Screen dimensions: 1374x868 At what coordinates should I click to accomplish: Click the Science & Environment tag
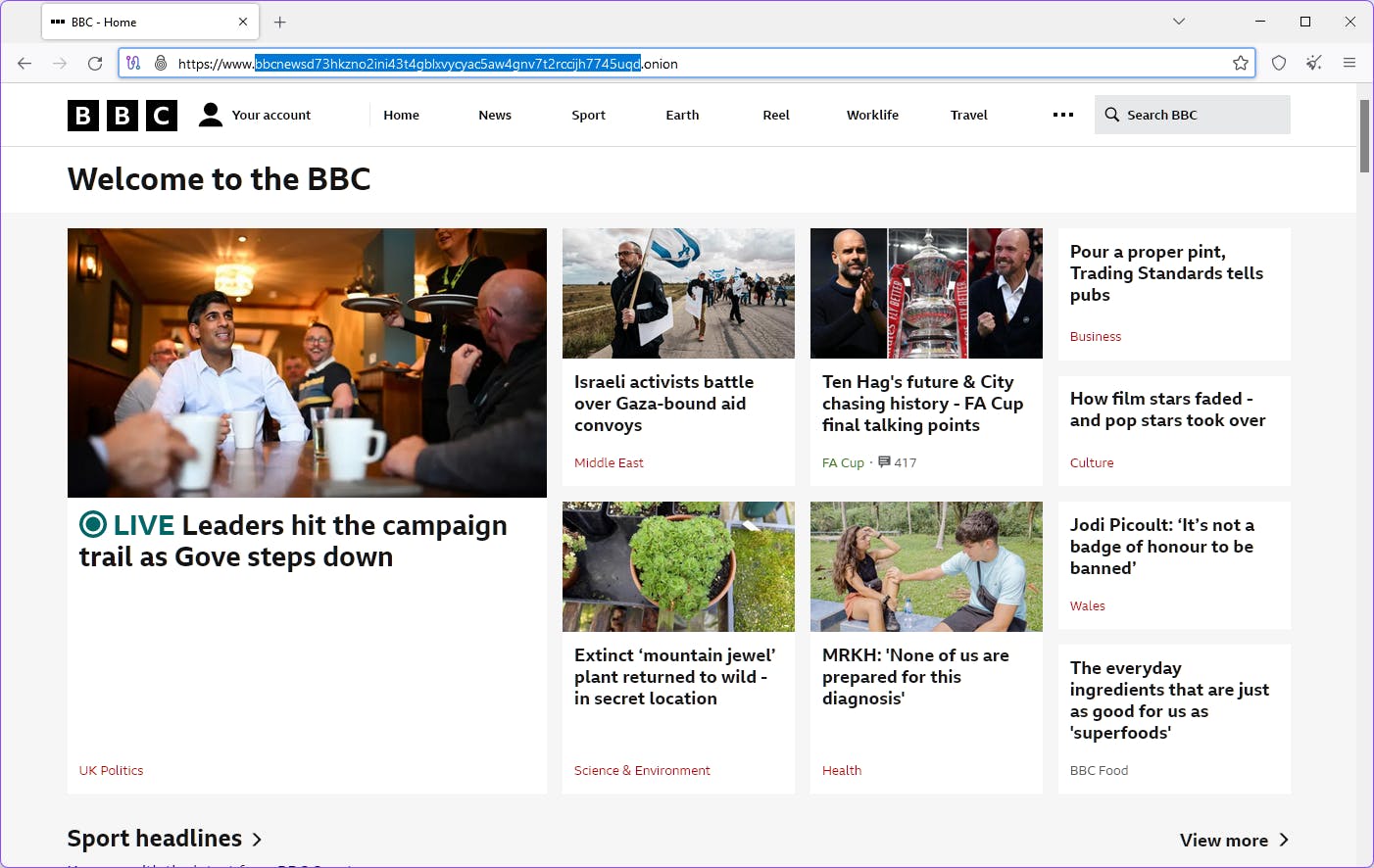[642, 770]
